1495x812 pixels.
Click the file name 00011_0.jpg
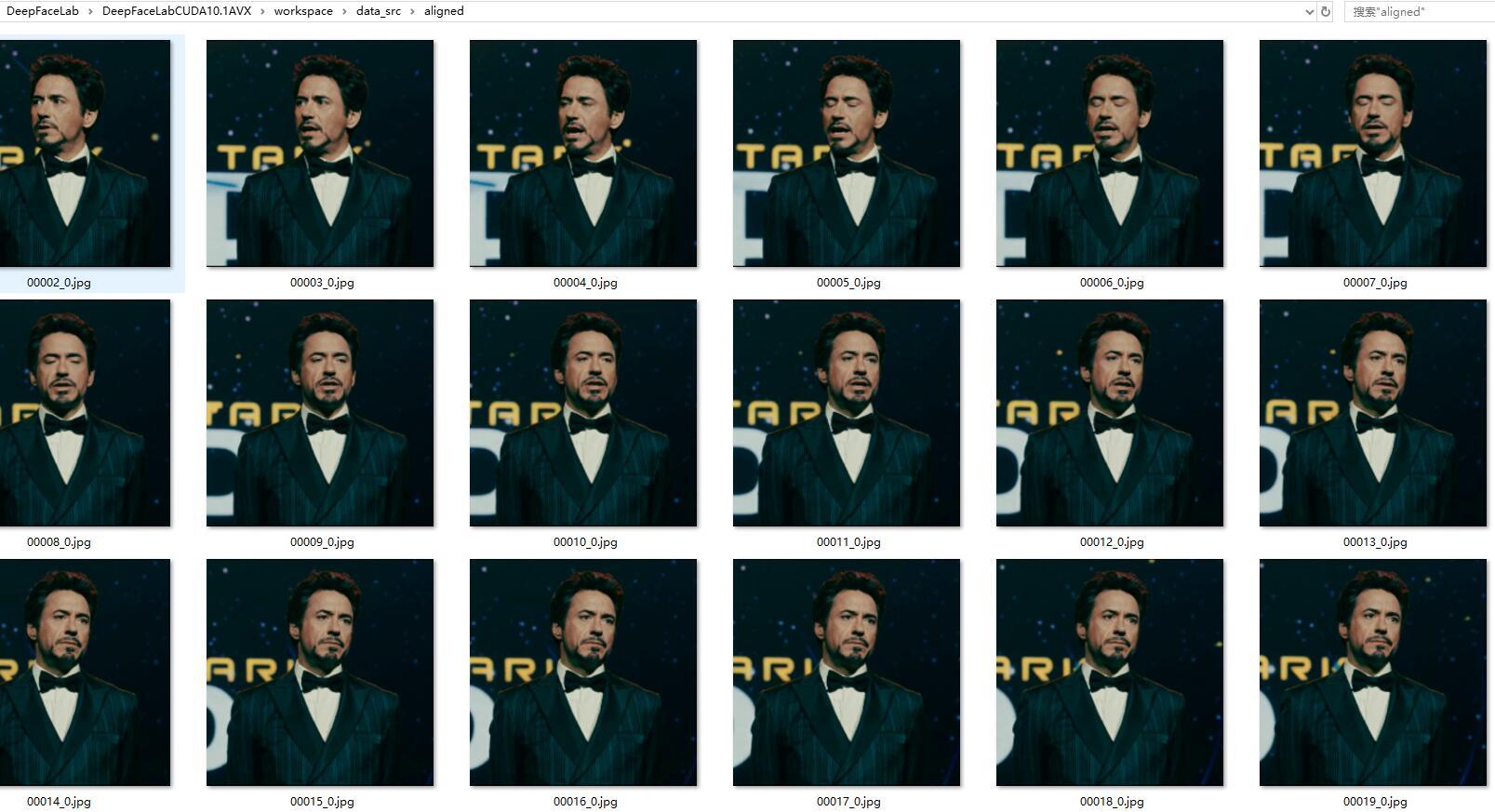click(848, 542)
